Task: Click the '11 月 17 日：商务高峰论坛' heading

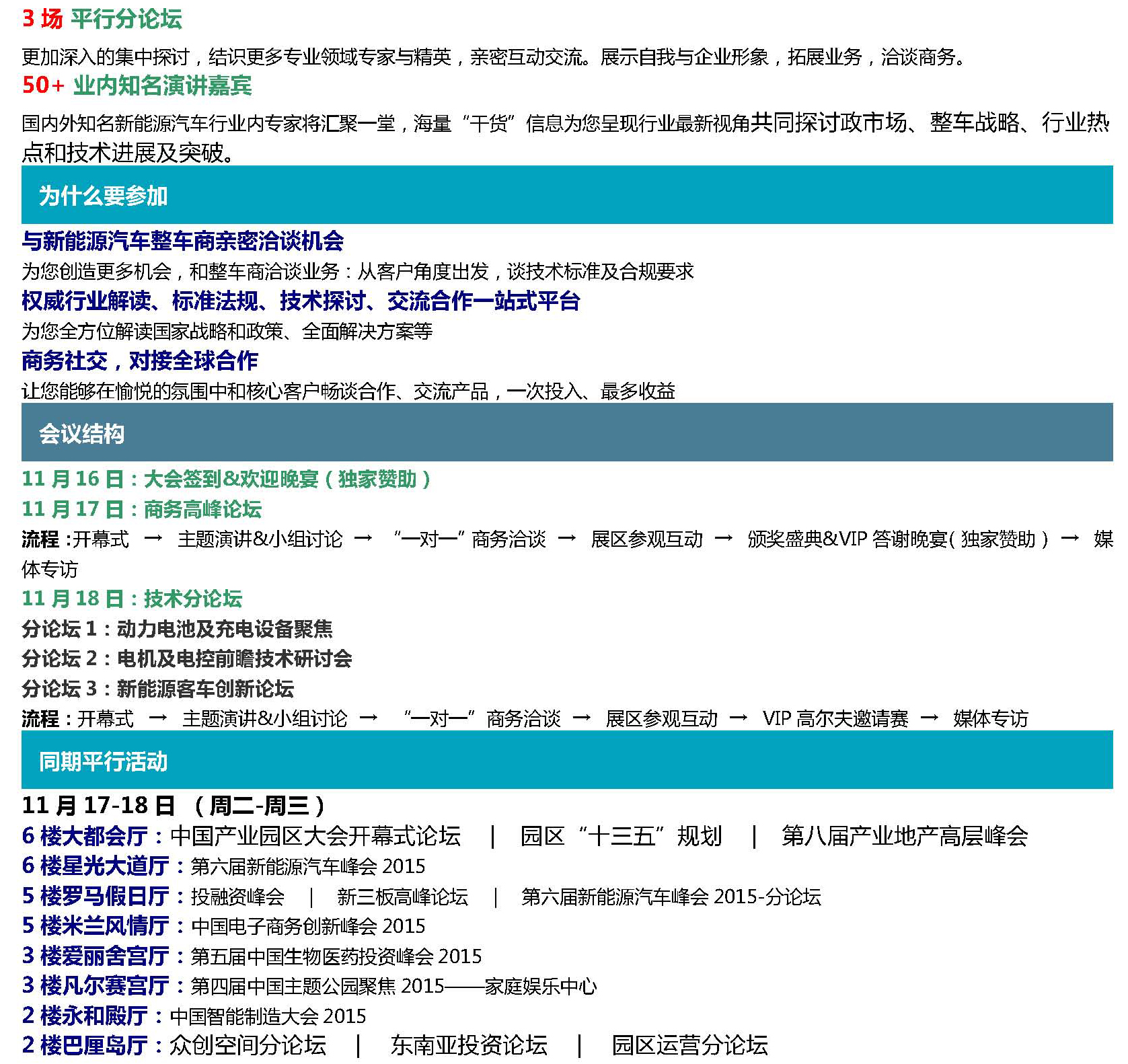Action: point(141,509)
